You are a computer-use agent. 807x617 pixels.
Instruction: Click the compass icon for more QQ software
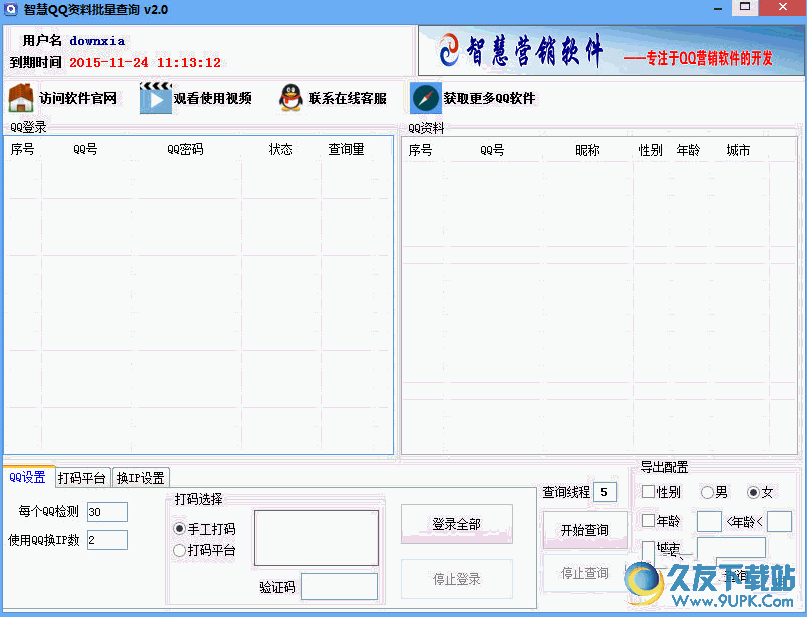pos(426,98)
